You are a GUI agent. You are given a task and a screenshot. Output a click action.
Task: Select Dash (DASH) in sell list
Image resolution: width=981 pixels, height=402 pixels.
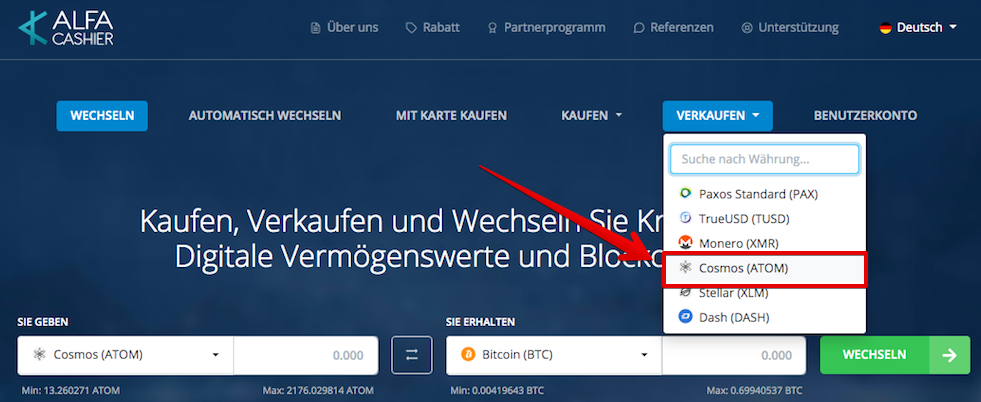765,317
